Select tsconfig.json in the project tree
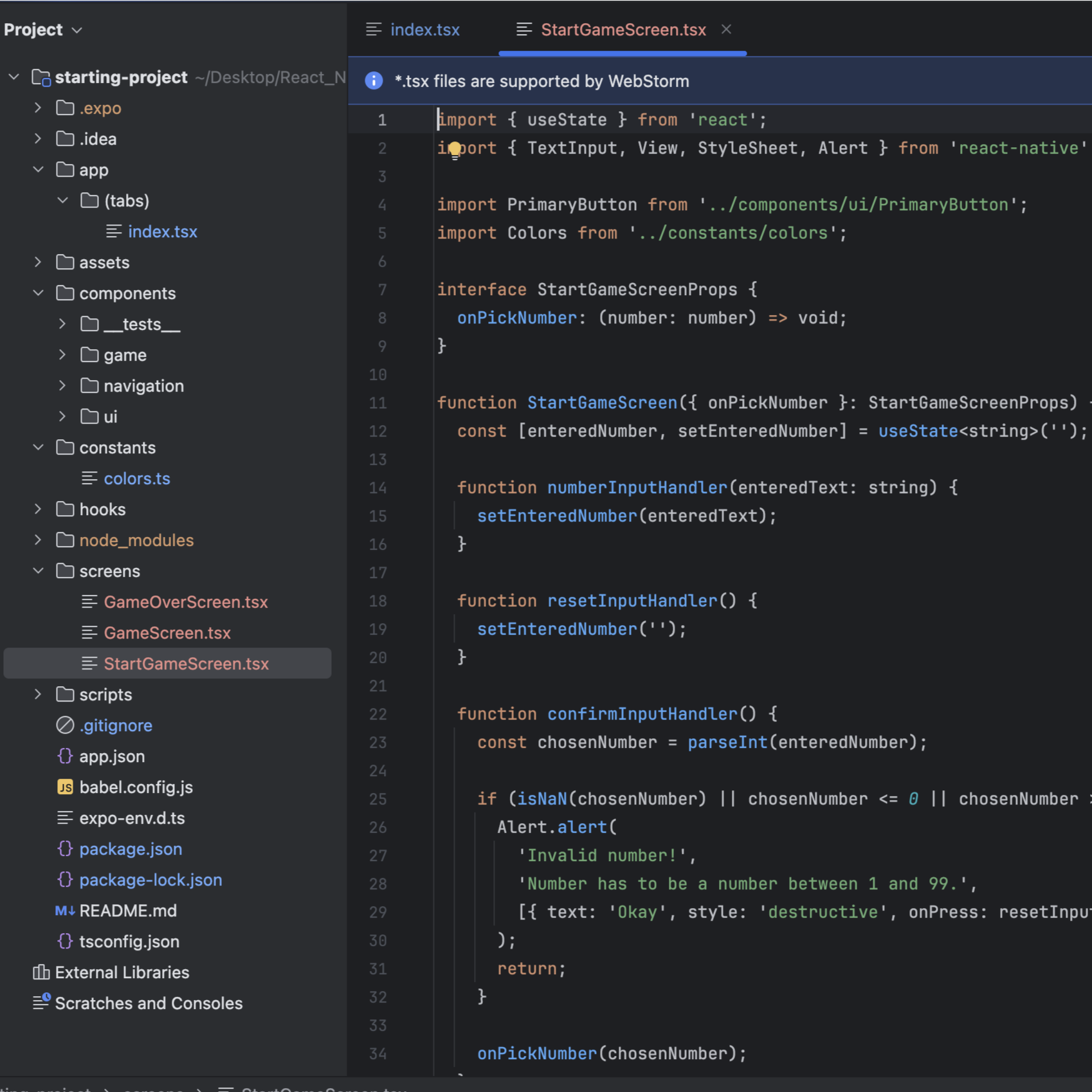Viewport: 1092px width, 1092px height. tap(129, 942)
